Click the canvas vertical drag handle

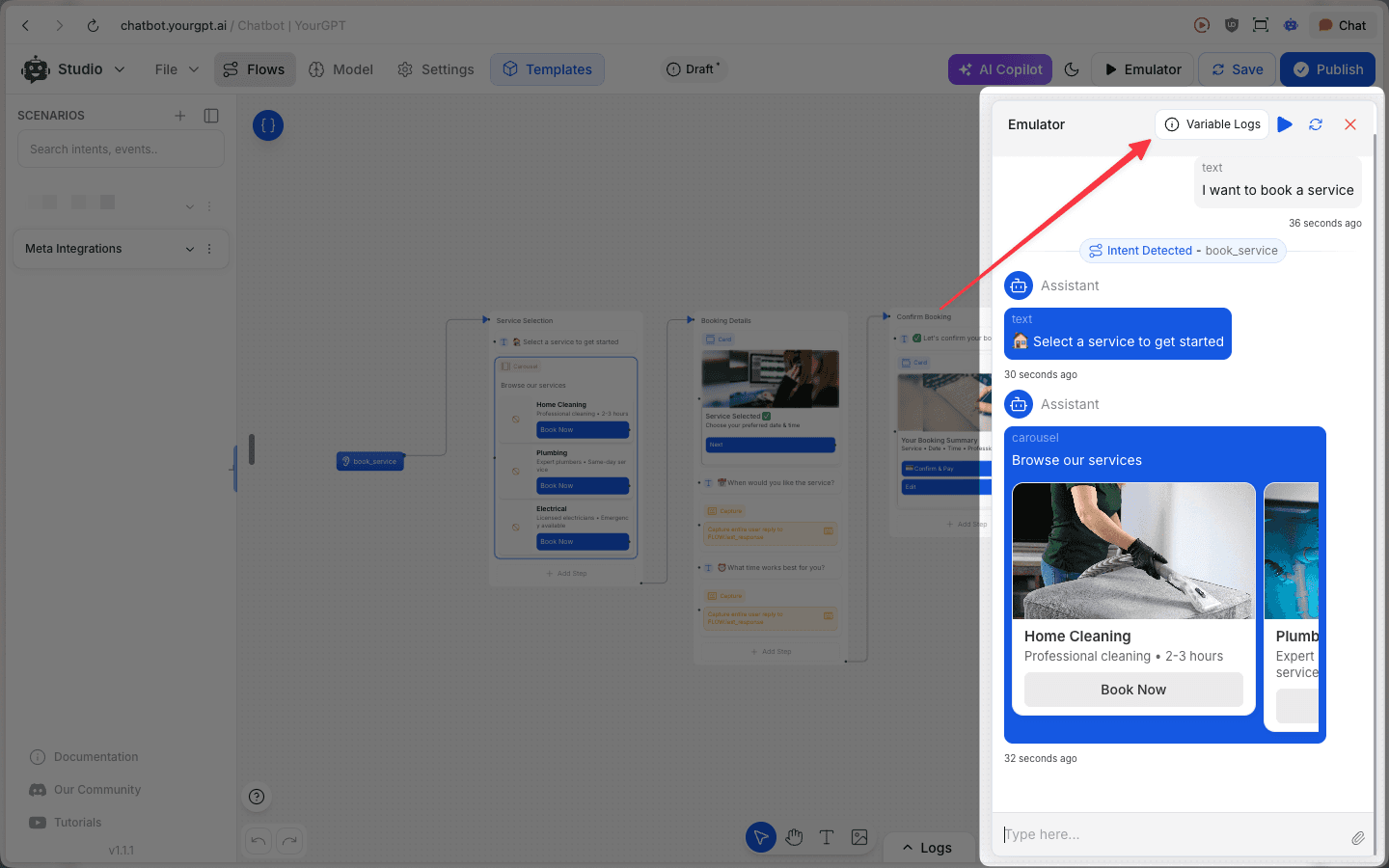[252, 449]
